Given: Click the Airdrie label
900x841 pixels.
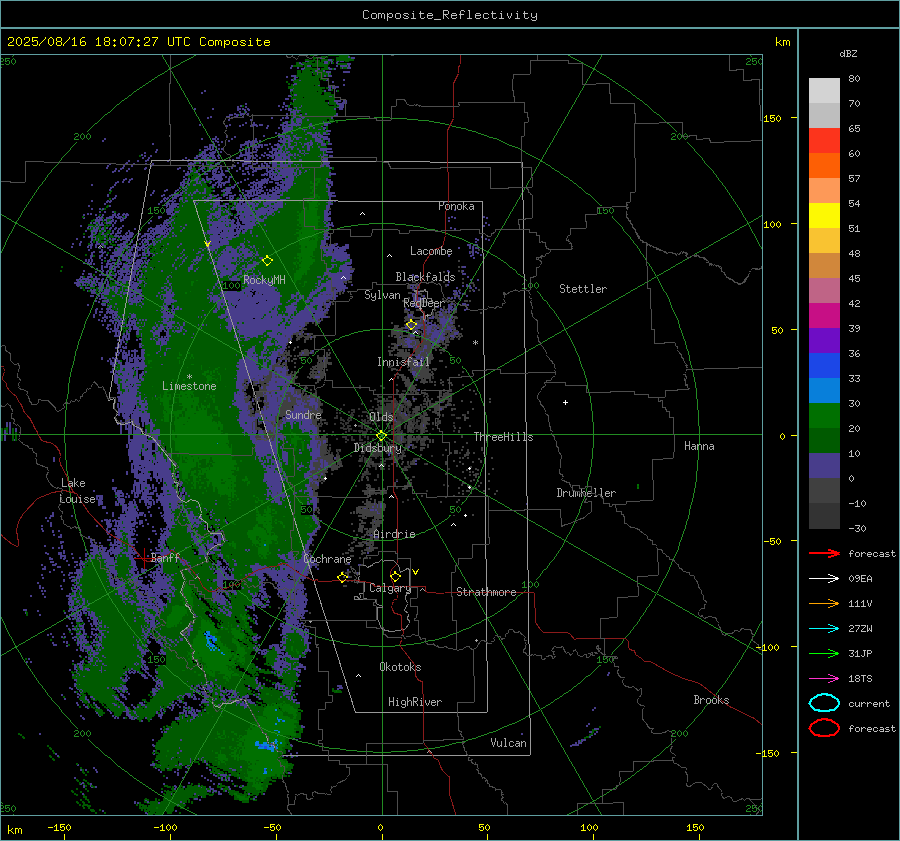Looking at the screenshot, I should (394, 534).
